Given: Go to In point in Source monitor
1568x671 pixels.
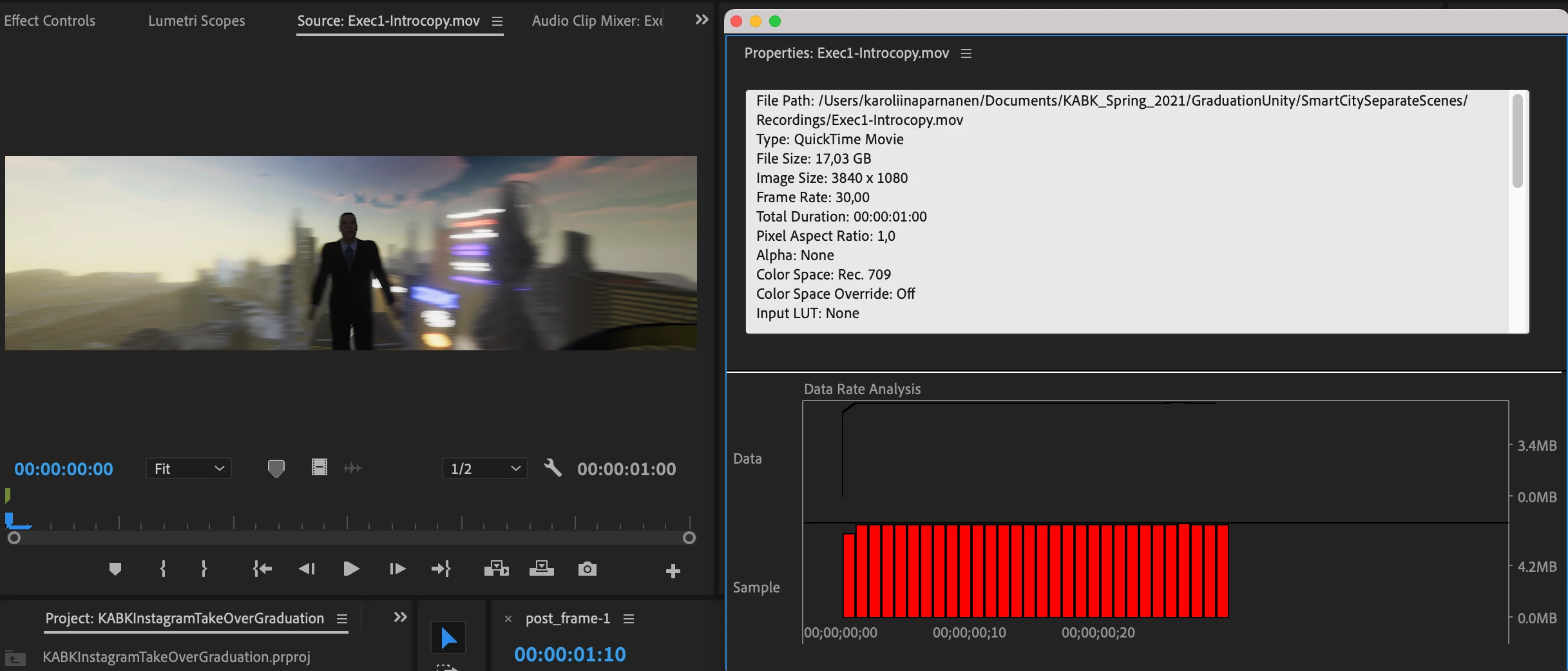Looking at the screenshot, I should pyautogui.click(x=262, y=569).
